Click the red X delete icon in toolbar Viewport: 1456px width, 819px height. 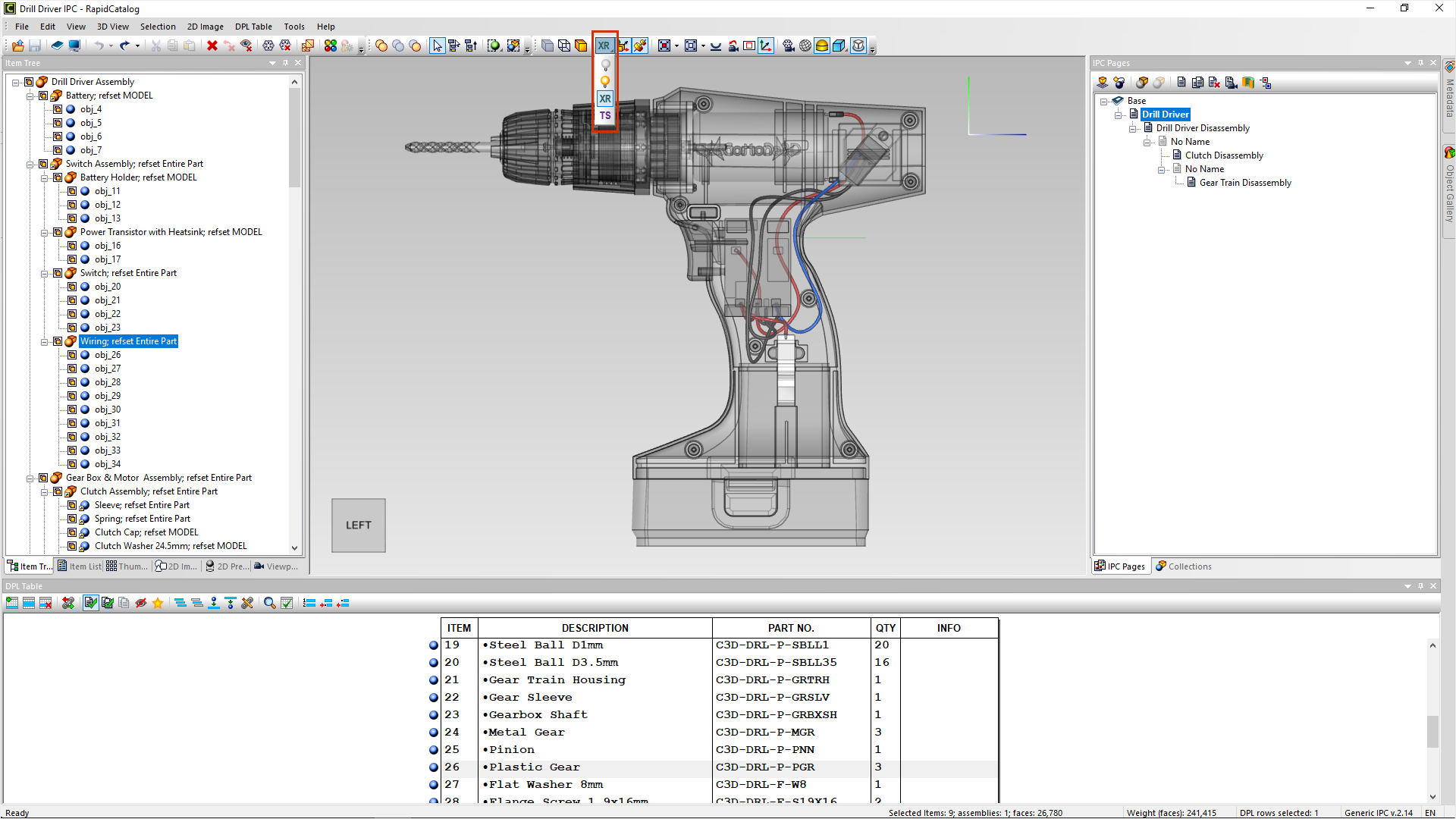point(212,46)
